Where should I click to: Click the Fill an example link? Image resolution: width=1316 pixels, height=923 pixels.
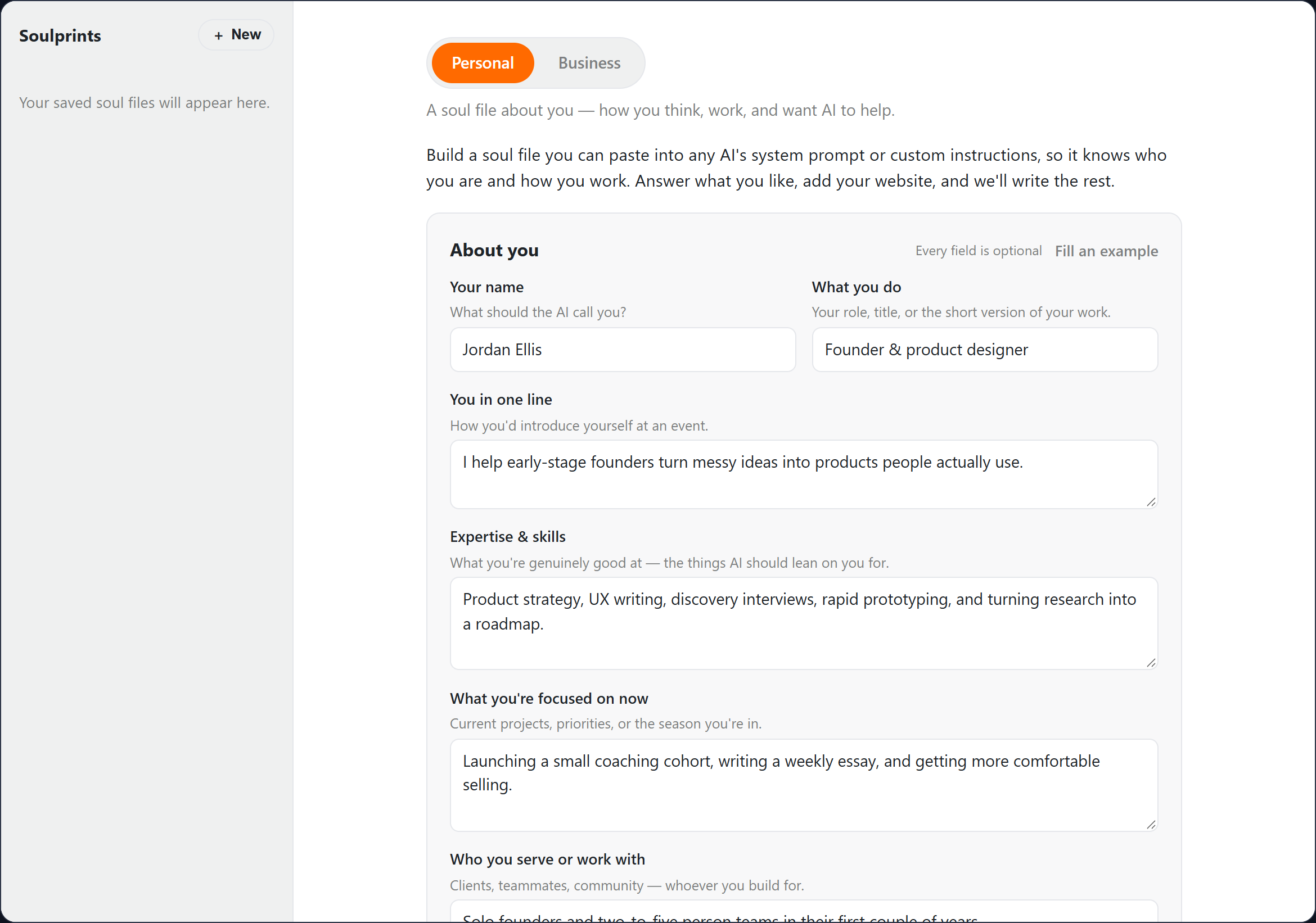coord(1106,251)
